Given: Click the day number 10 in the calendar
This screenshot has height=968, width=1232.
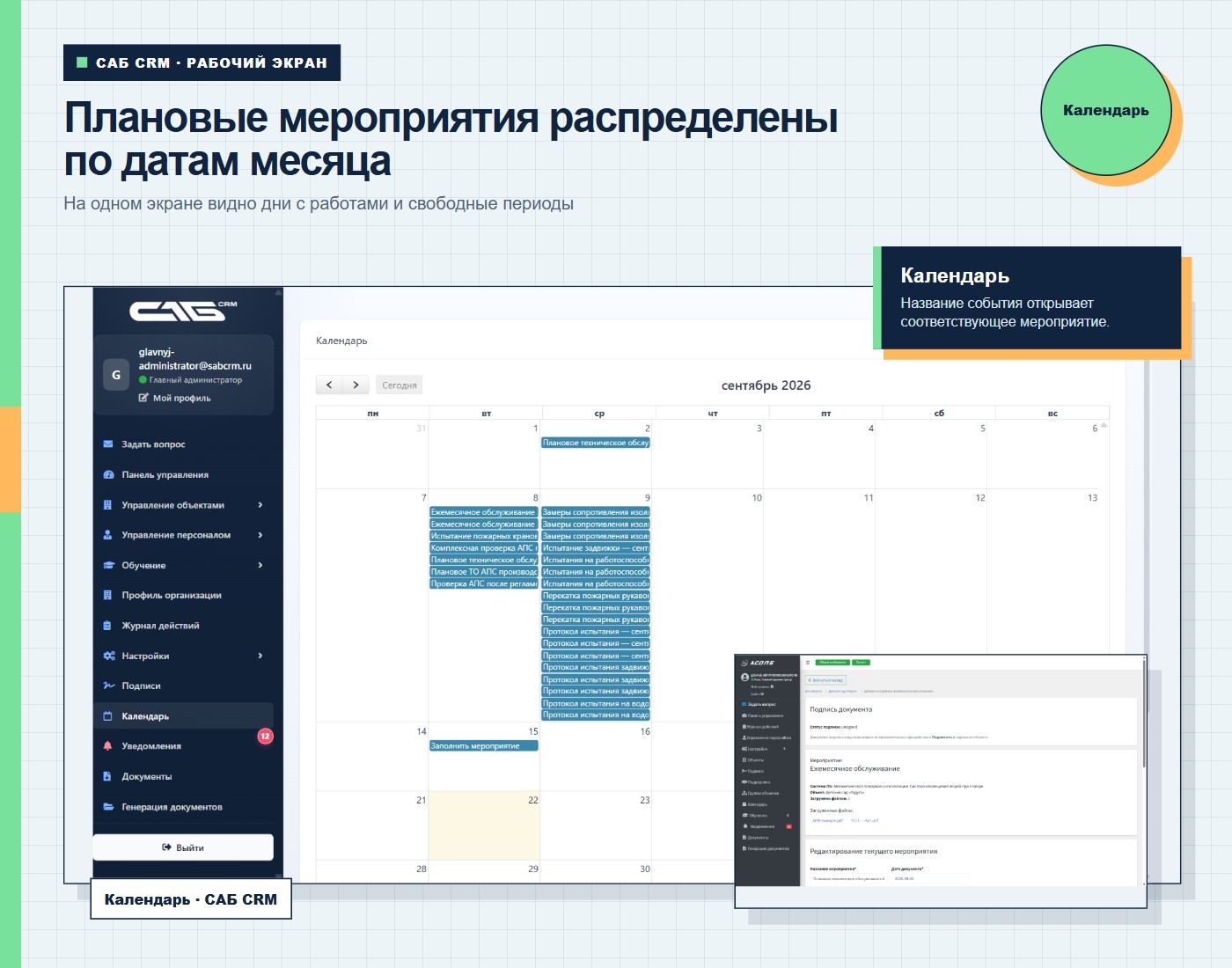Looking at the screenshot, I should click(757, 498).
